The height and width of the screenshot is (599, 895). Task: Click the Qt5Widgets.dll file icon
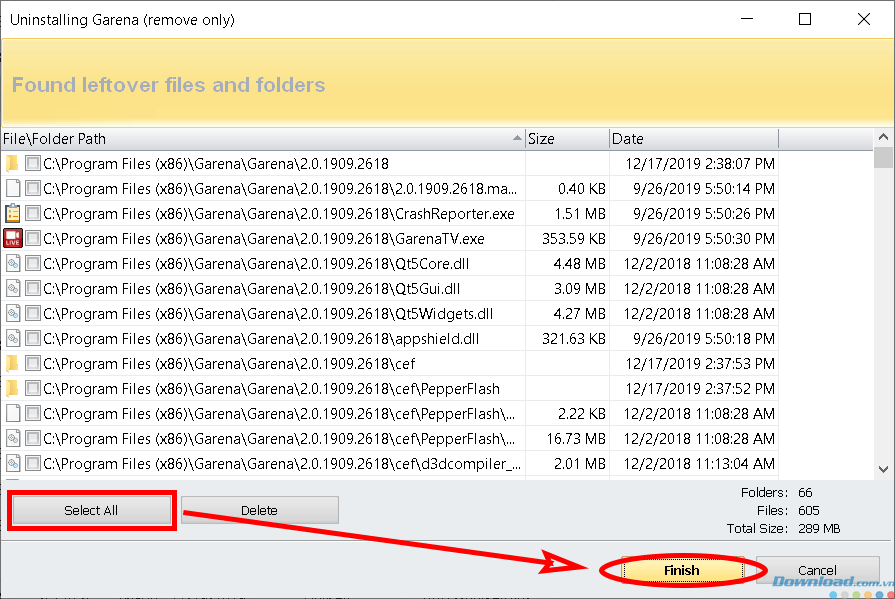point(12,313)
